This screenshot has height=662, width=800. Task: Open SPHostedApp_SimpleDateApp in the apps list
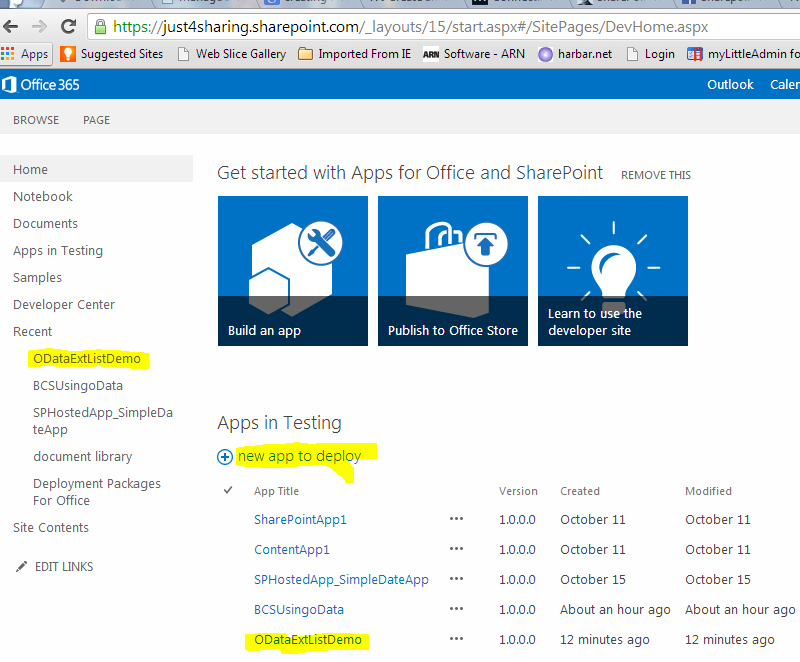point(341,579)
